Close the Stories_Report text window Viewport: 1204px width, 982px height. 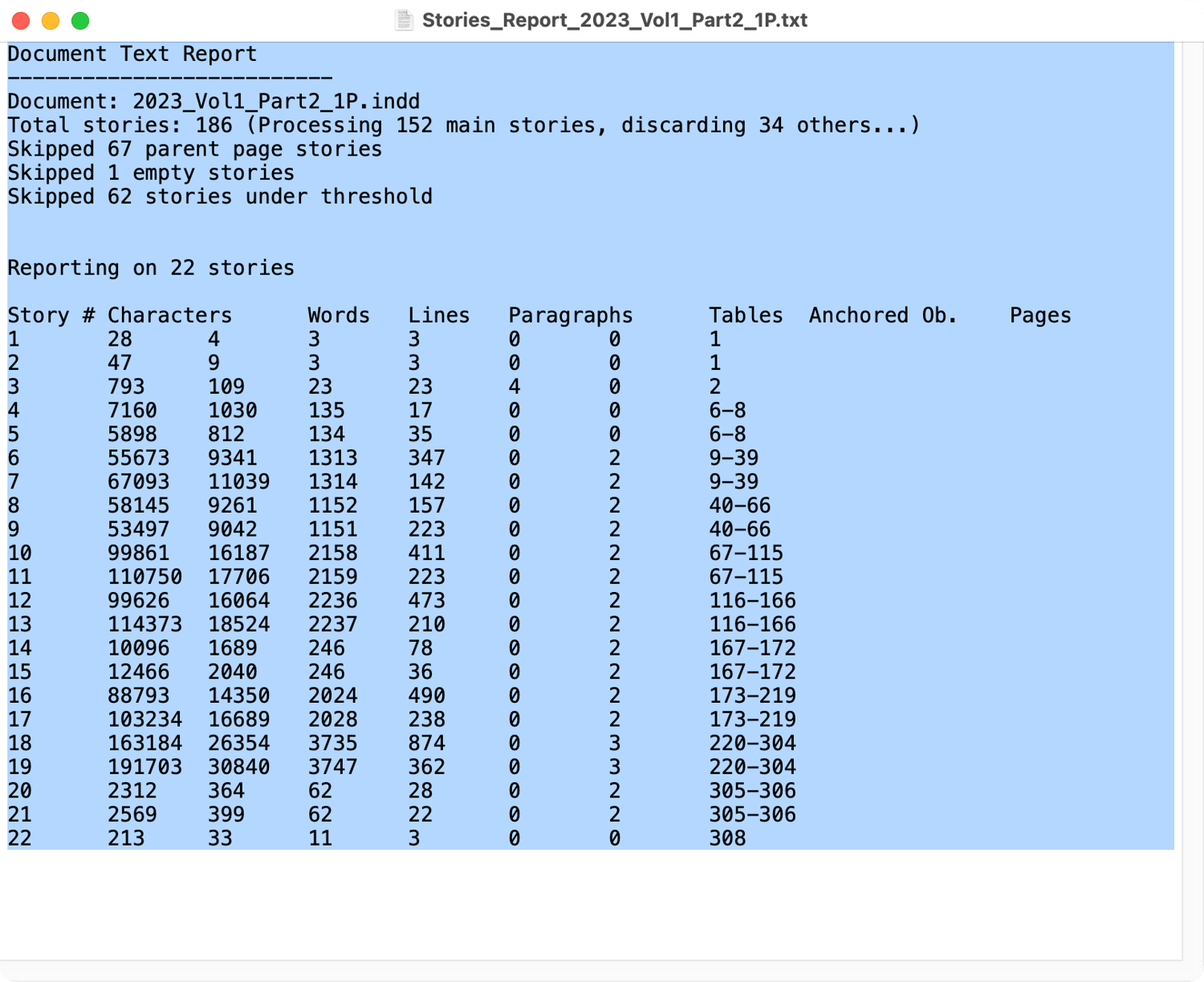tap(22, 21)
